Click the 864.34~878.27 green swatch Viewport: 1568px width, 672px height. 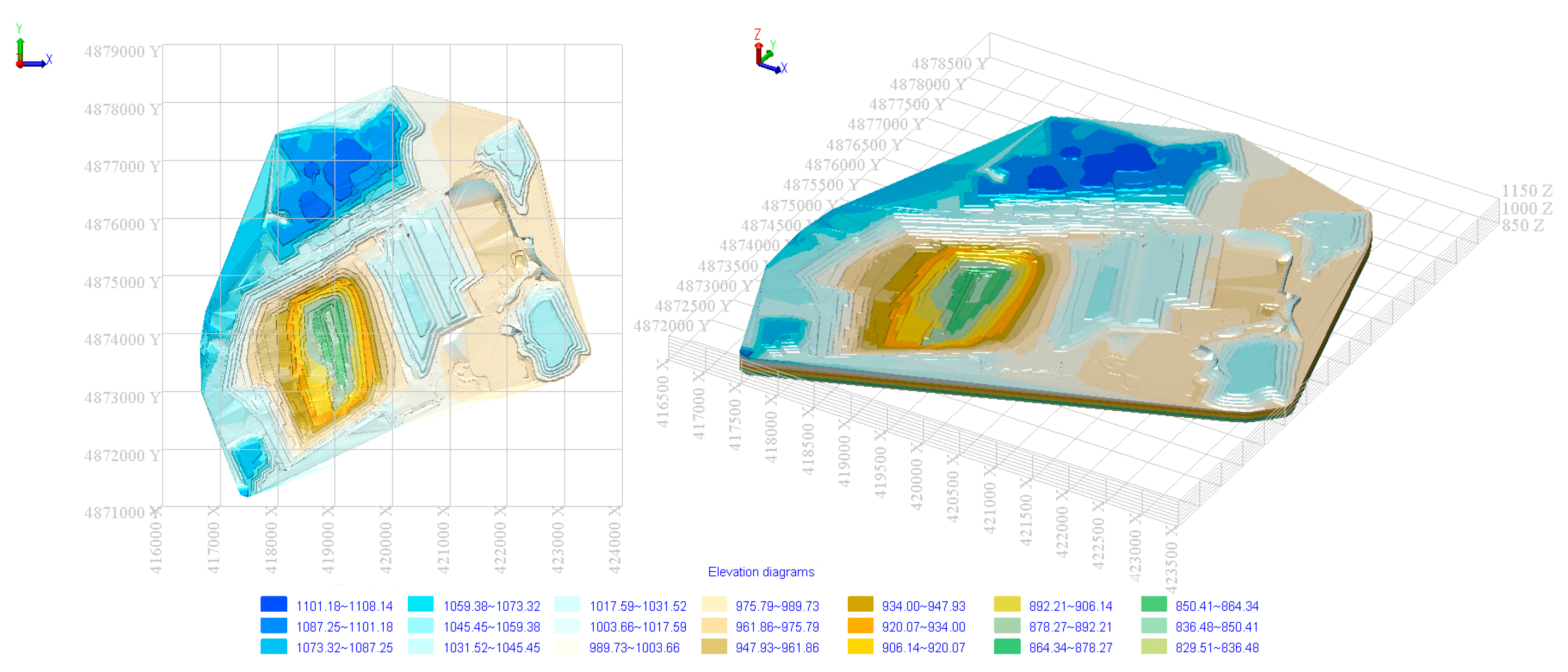1007,646
